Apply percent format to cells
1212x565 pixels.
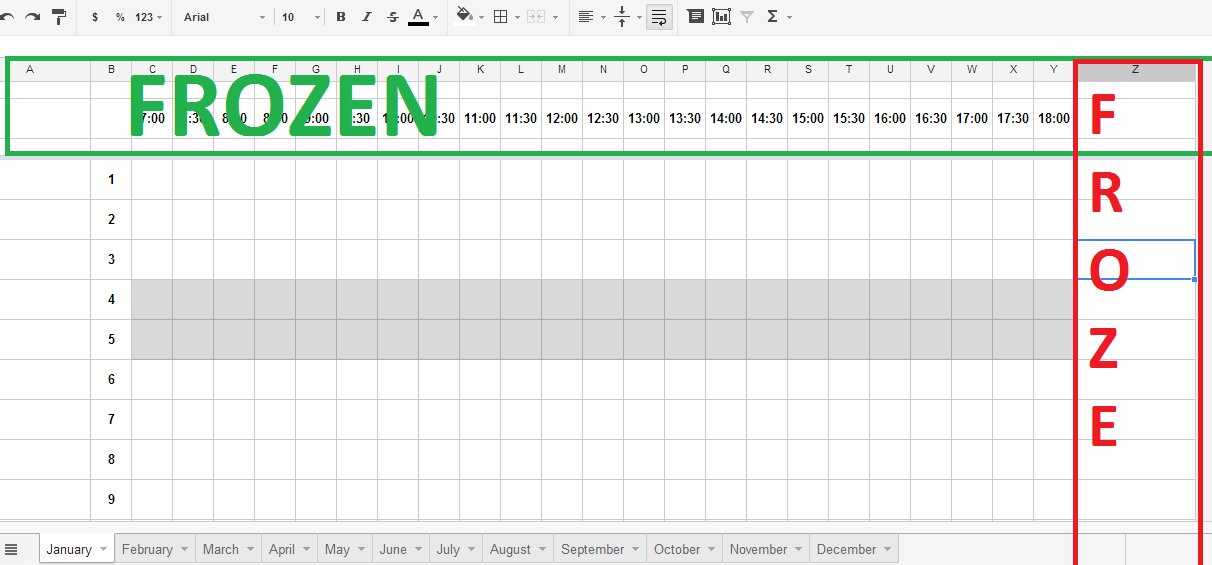(x=120, y=17)
